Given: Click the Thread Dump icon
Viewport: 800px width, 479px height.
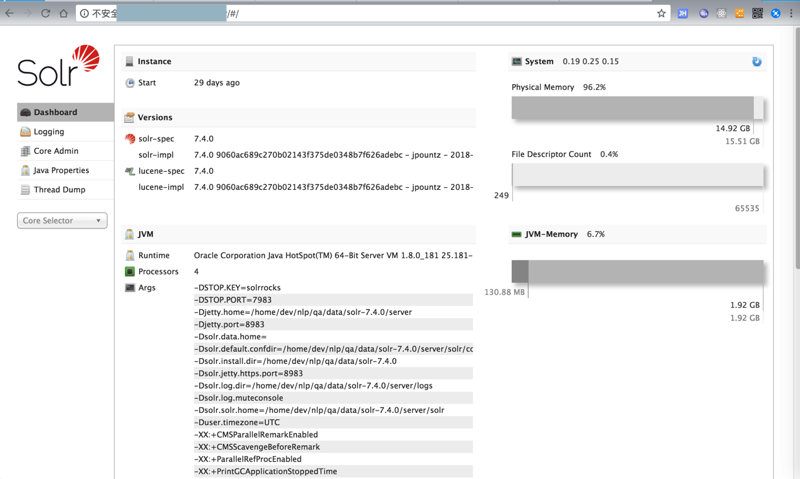Looking at the screenshot, I should click(25, 190).
